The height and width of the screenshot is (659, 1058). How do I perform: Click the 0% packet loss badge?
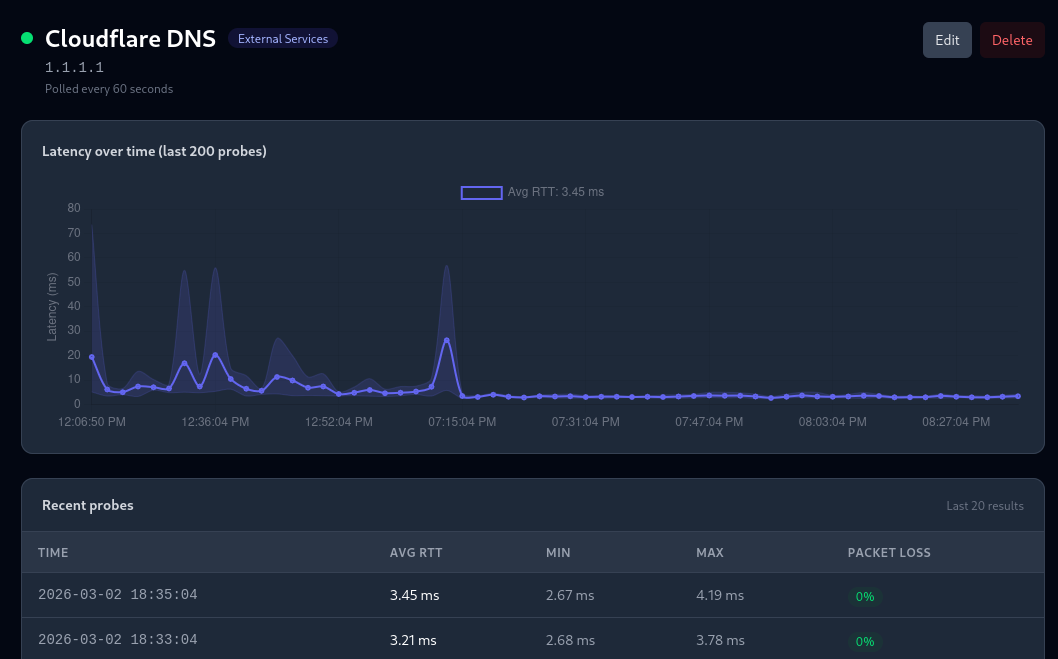pos(865,596)
